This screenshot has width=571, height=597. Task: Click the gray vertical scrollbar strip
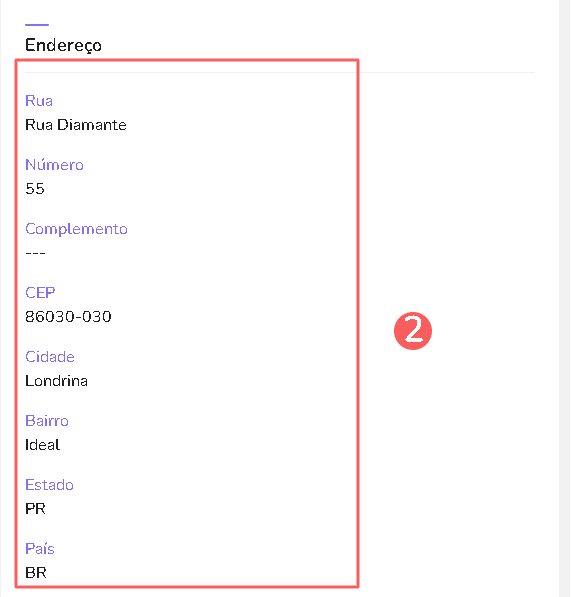tap(564, 298)
